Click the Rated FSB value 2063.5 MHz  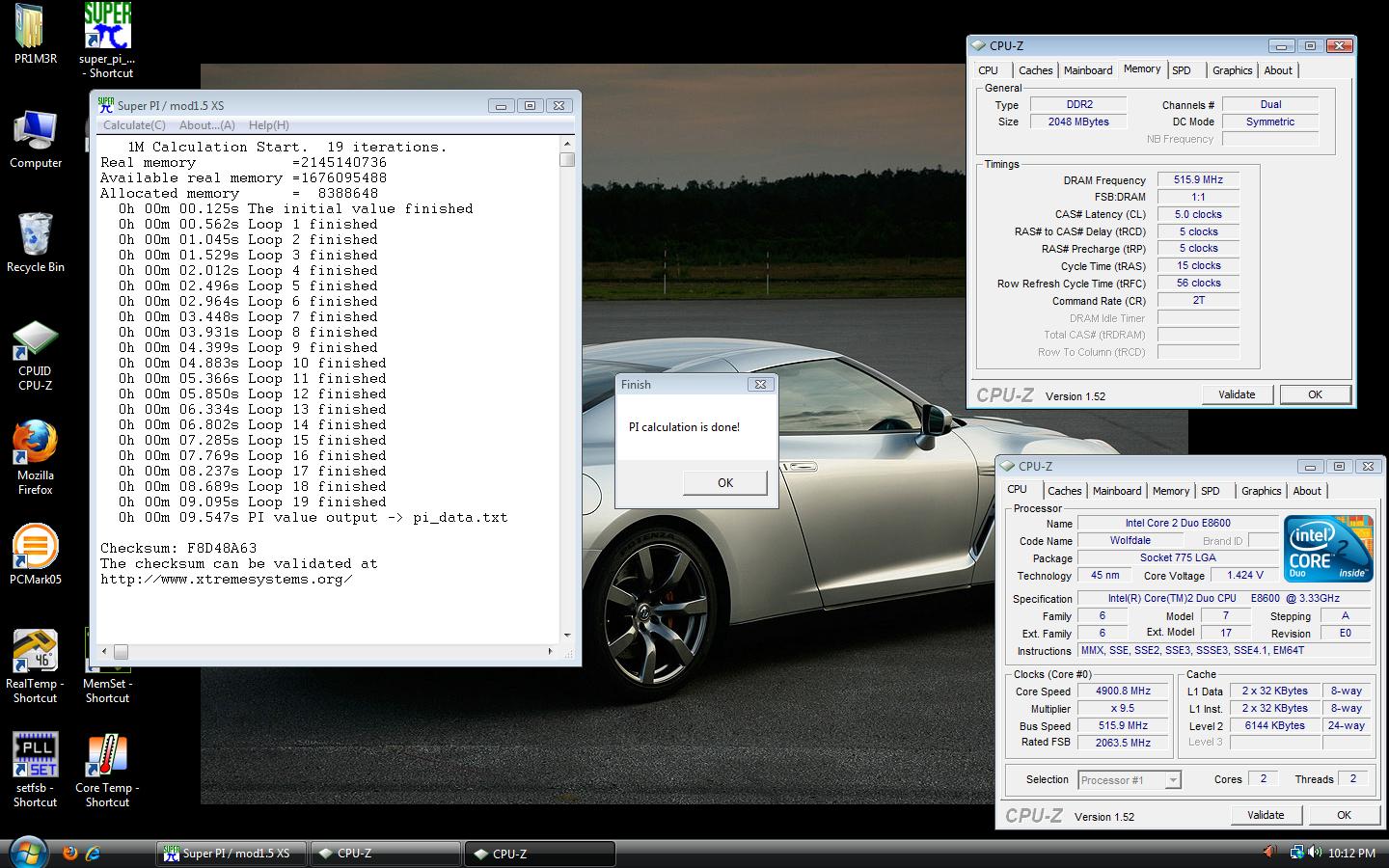[x=1124, y=743]
